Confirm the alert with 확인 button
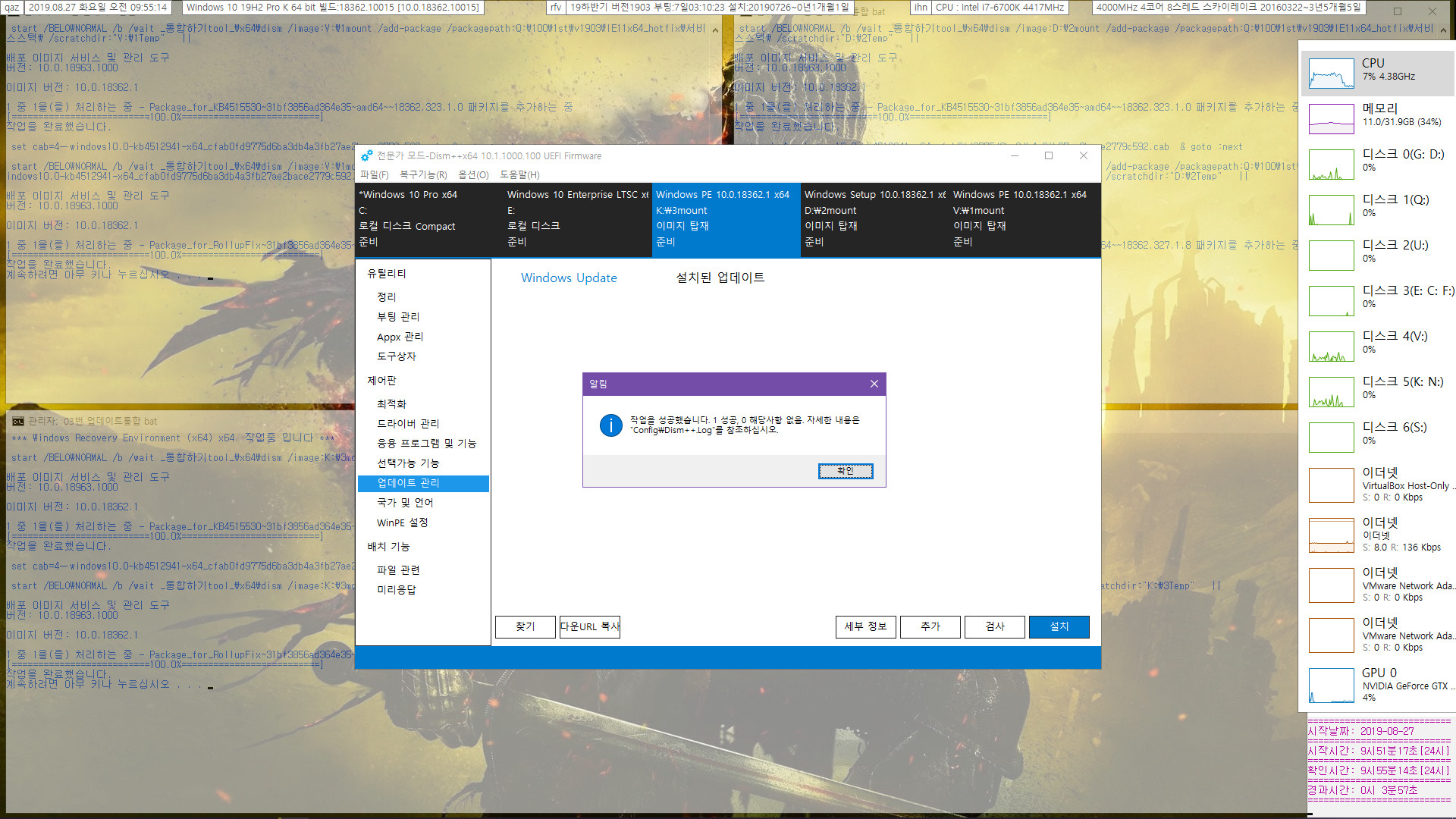1456x819 pixels. click(x=846, y=471)
